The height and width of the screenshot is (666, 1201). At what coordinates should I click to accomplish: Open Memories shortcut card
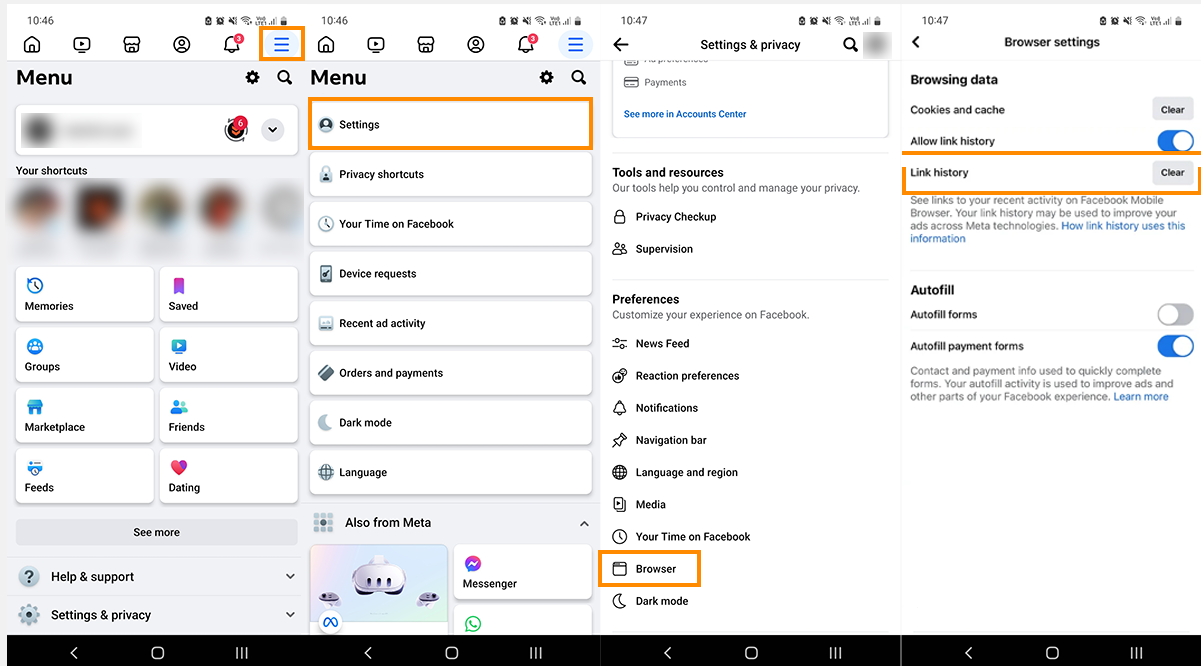pyautogui.click(x=85, y=294)
